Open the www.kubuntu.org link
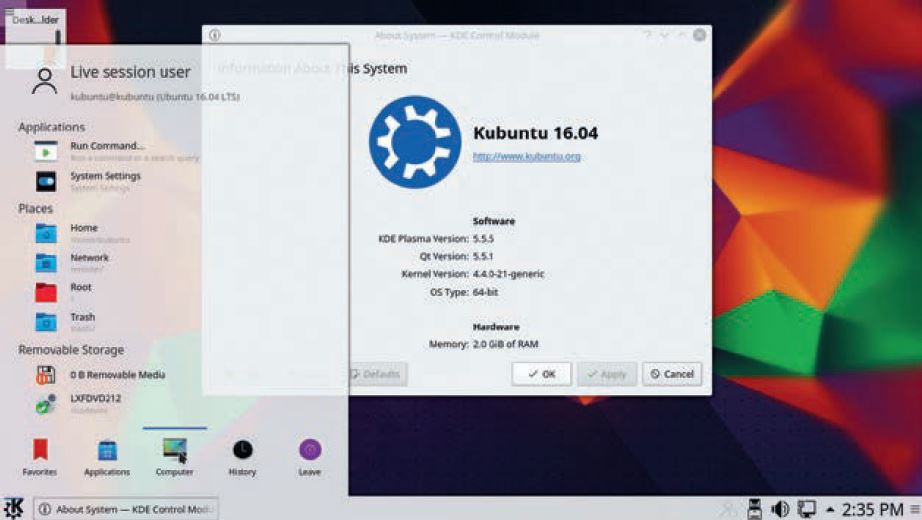Image resolution: width=922 pixels, height=520 pixels. [x=527, y=156]
